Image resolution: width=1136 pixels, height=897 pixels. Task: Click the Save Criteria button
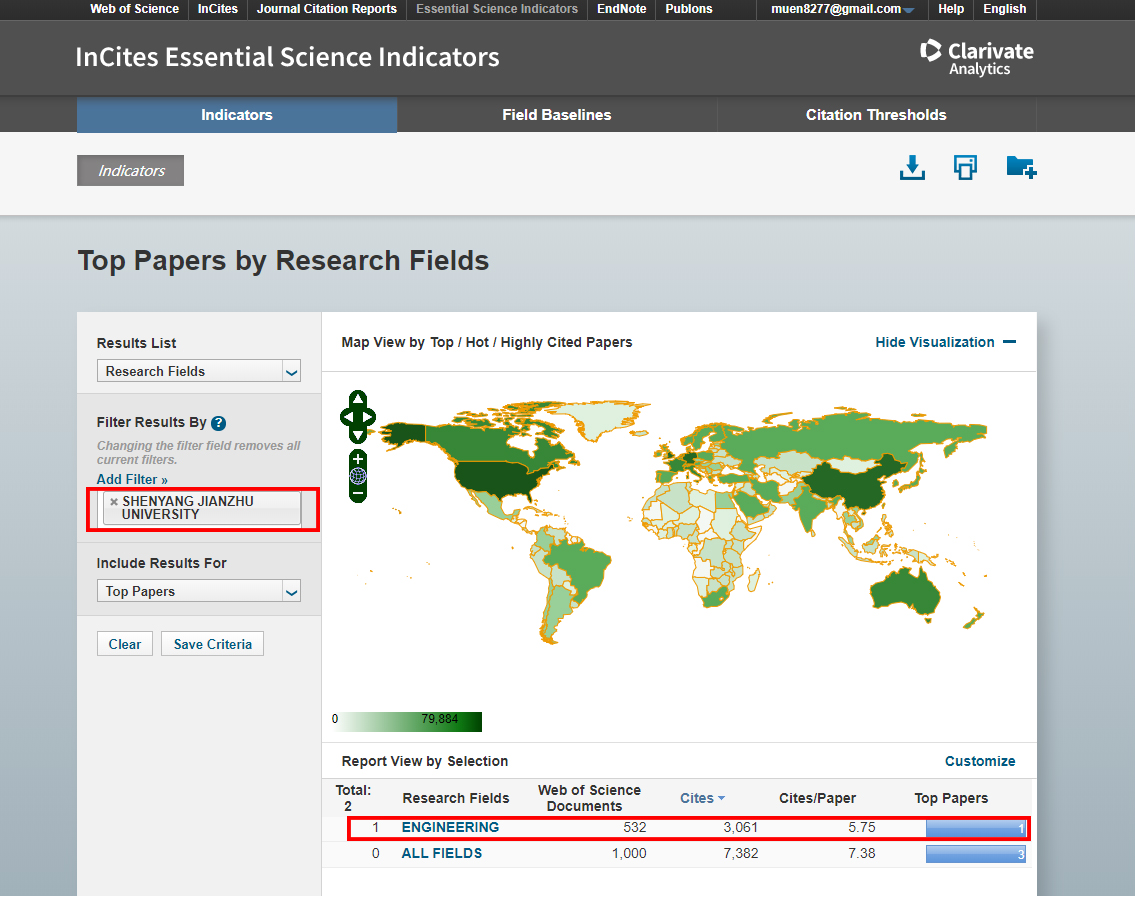coord(212,644)
